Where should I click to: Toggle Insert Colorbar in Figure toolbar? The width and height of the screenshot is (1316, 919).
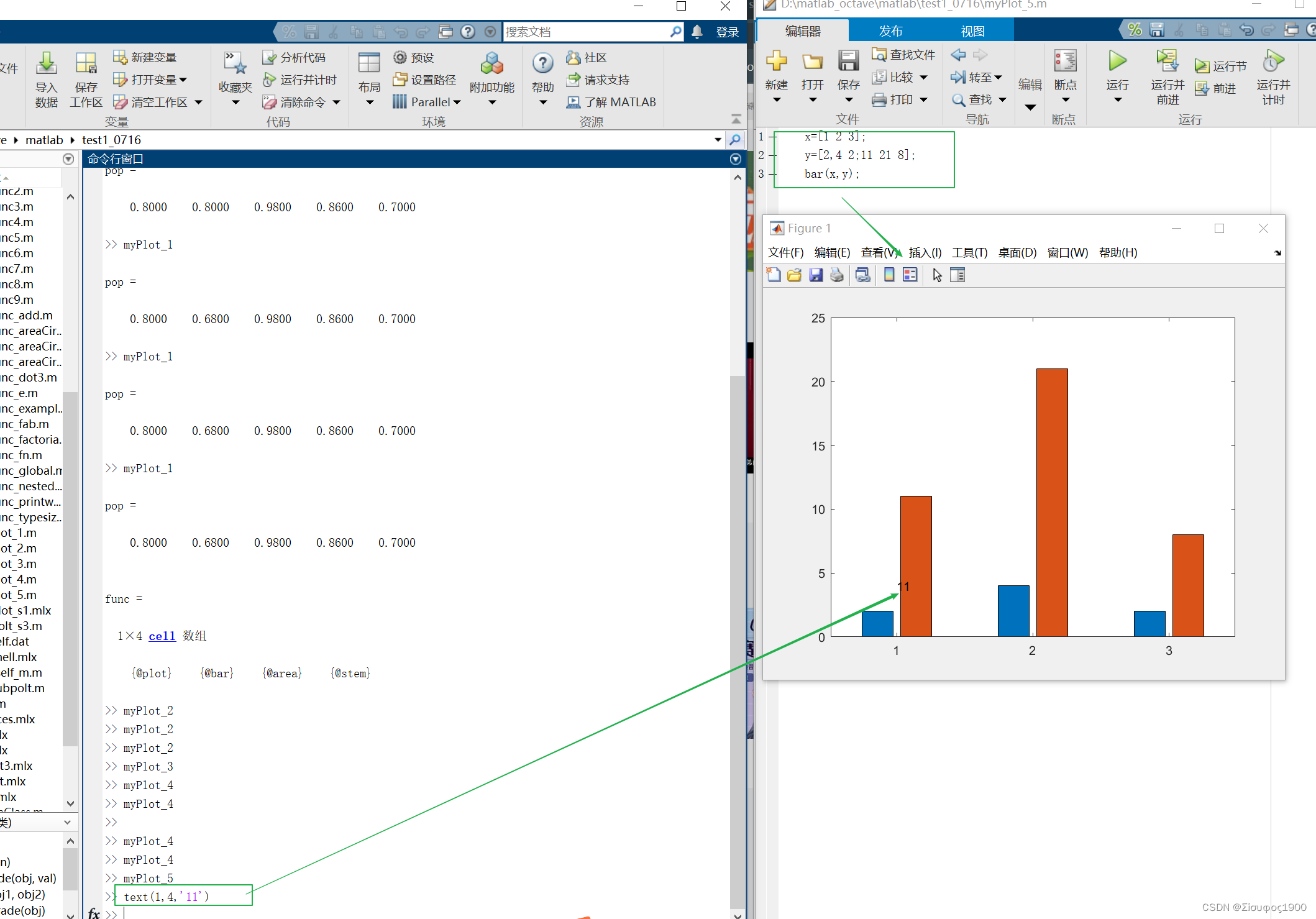point(889,275)
